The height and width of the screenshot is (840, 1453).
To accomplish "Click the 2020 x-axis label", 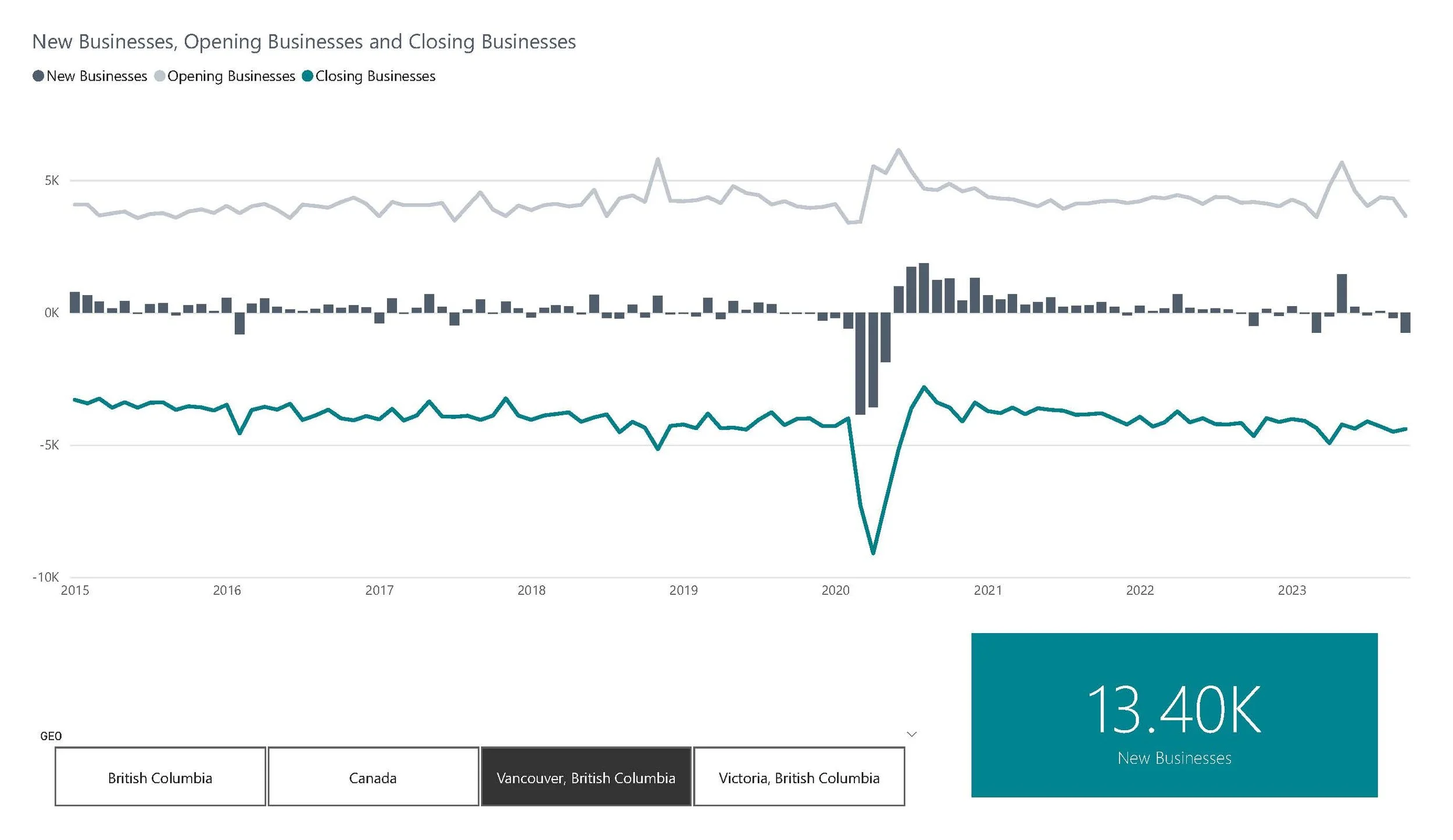I will click(835, 590).
